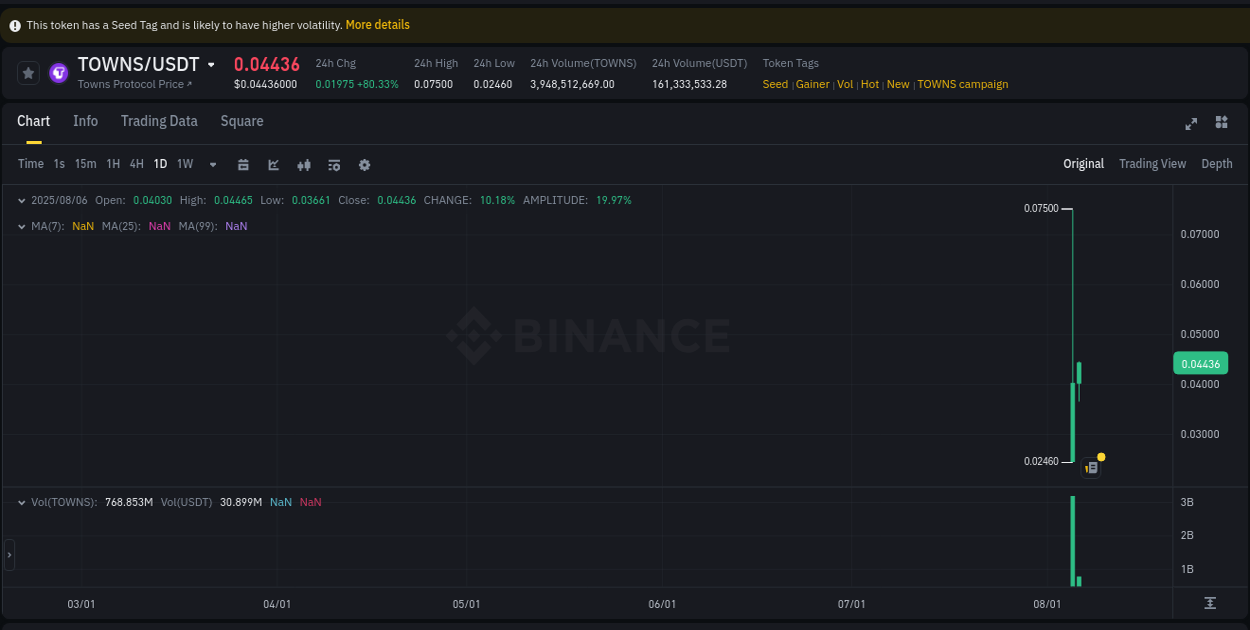Click the Towns token logo
The width and height of the screenshot is (1250, 630).
57,72
